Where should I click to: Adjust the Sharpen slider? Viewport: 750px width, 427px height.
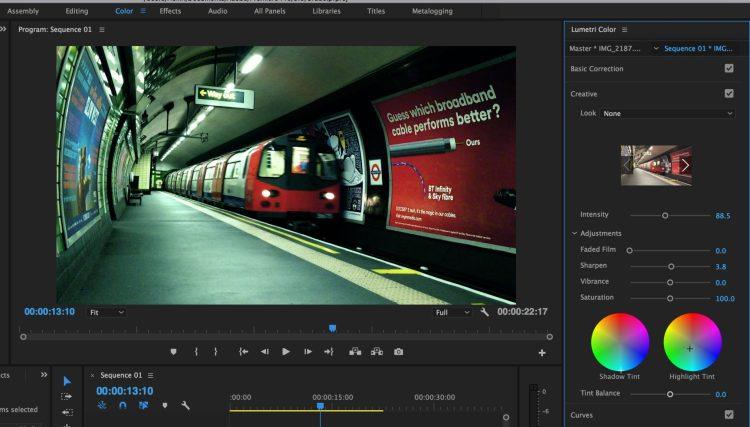[x=671, y=266]
